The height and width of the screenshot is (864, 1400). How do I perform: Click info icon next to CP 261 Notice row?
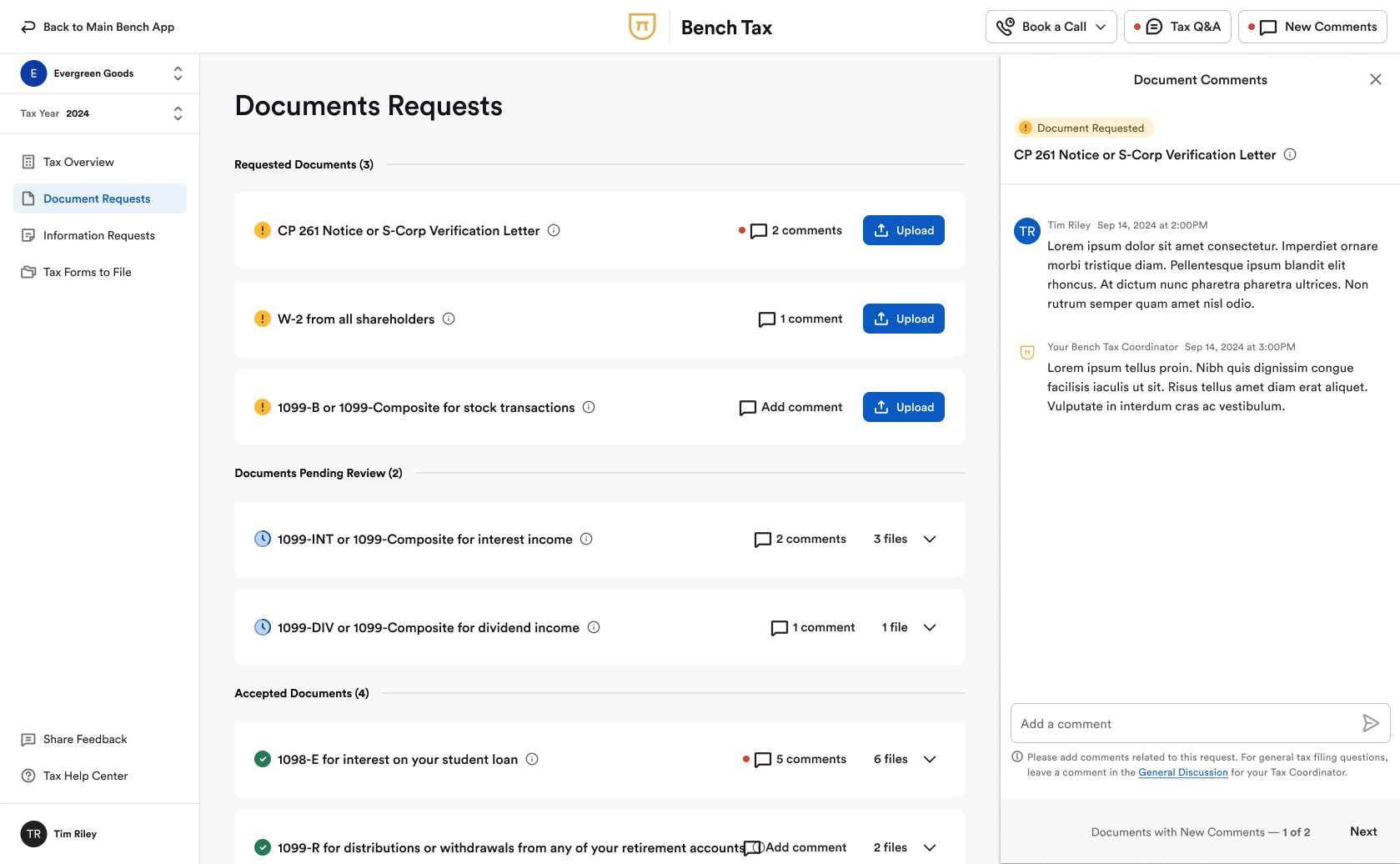point(554,230)
